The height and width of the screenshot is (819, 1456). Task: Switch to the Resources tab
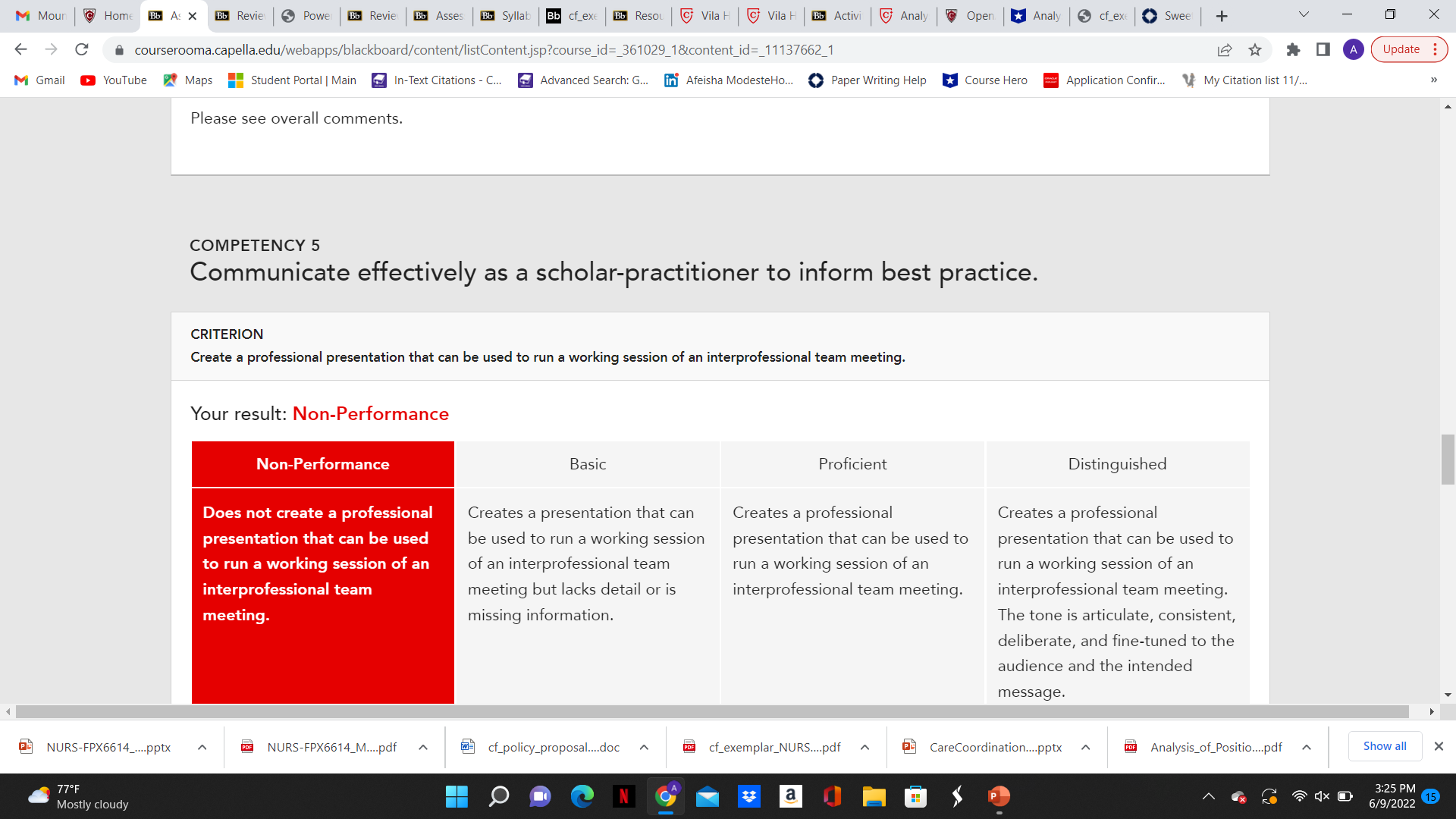click(x=639, y=16)
